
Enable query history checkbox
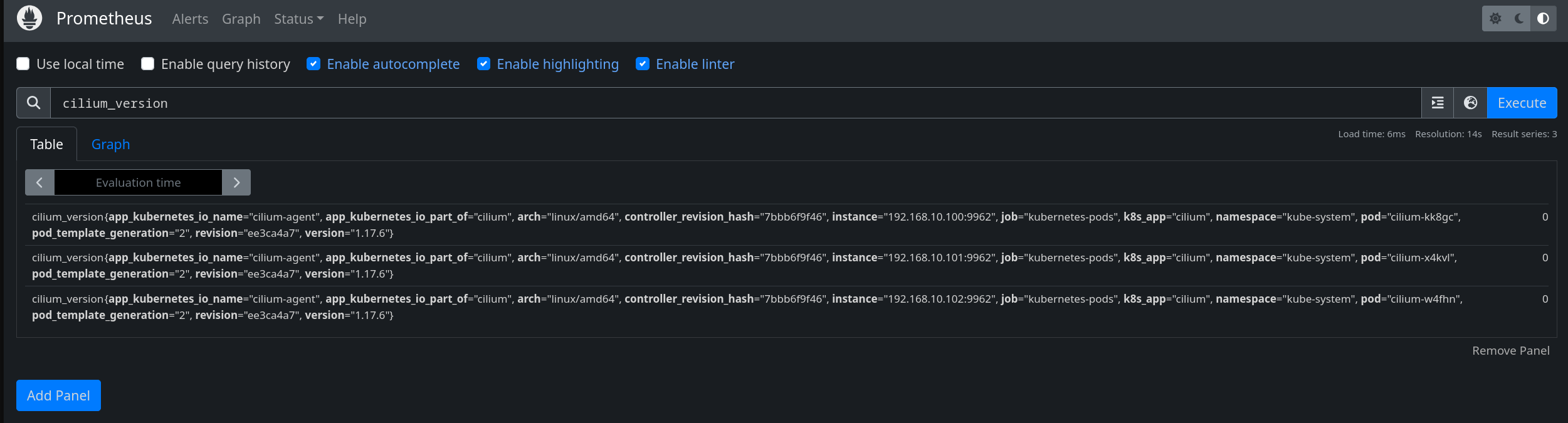pyautogui.click(x=148, y=64)
